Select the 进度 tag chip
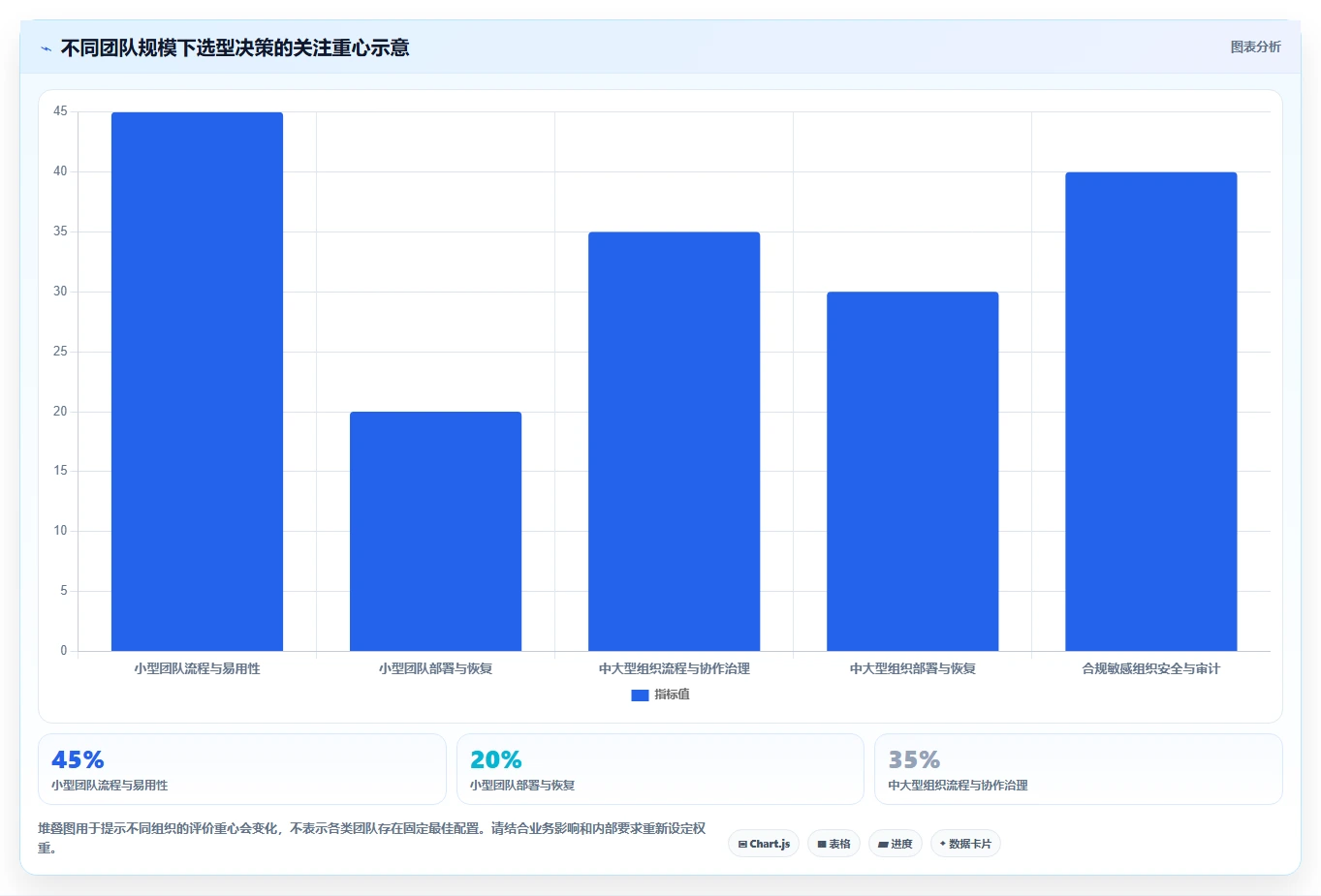Image resolution: width=1321 pixels, height=896 pixels. tap(896, 844)
